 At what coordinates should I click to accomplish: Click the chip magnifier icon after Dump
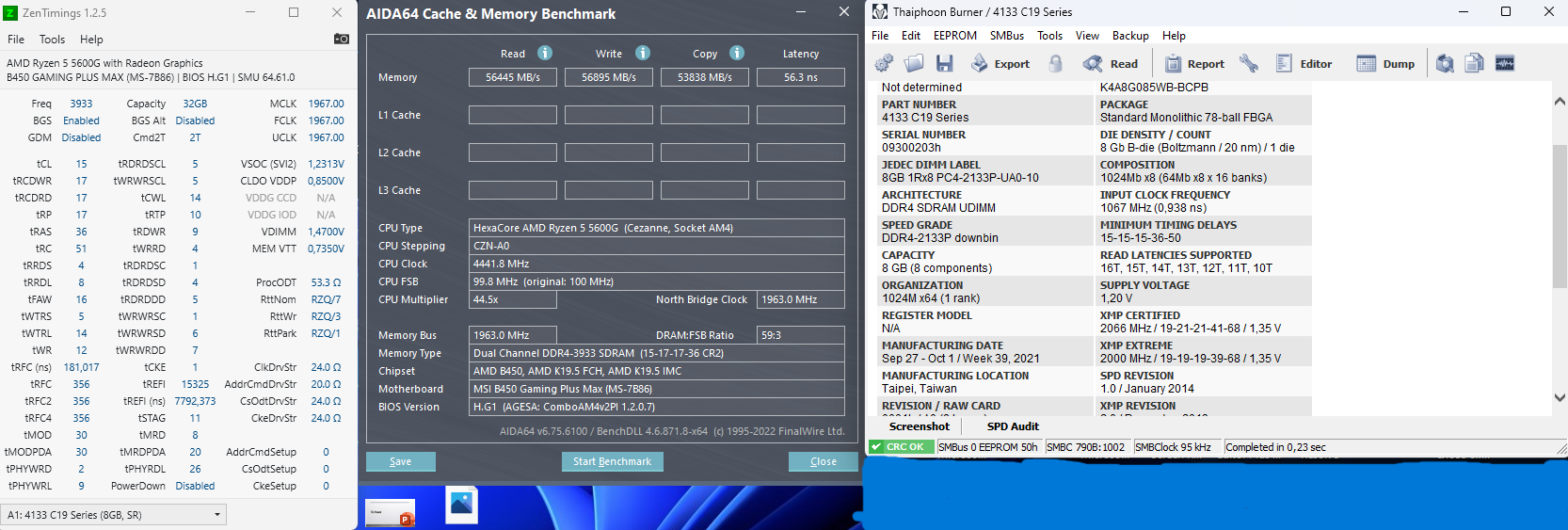(1445, 63)
